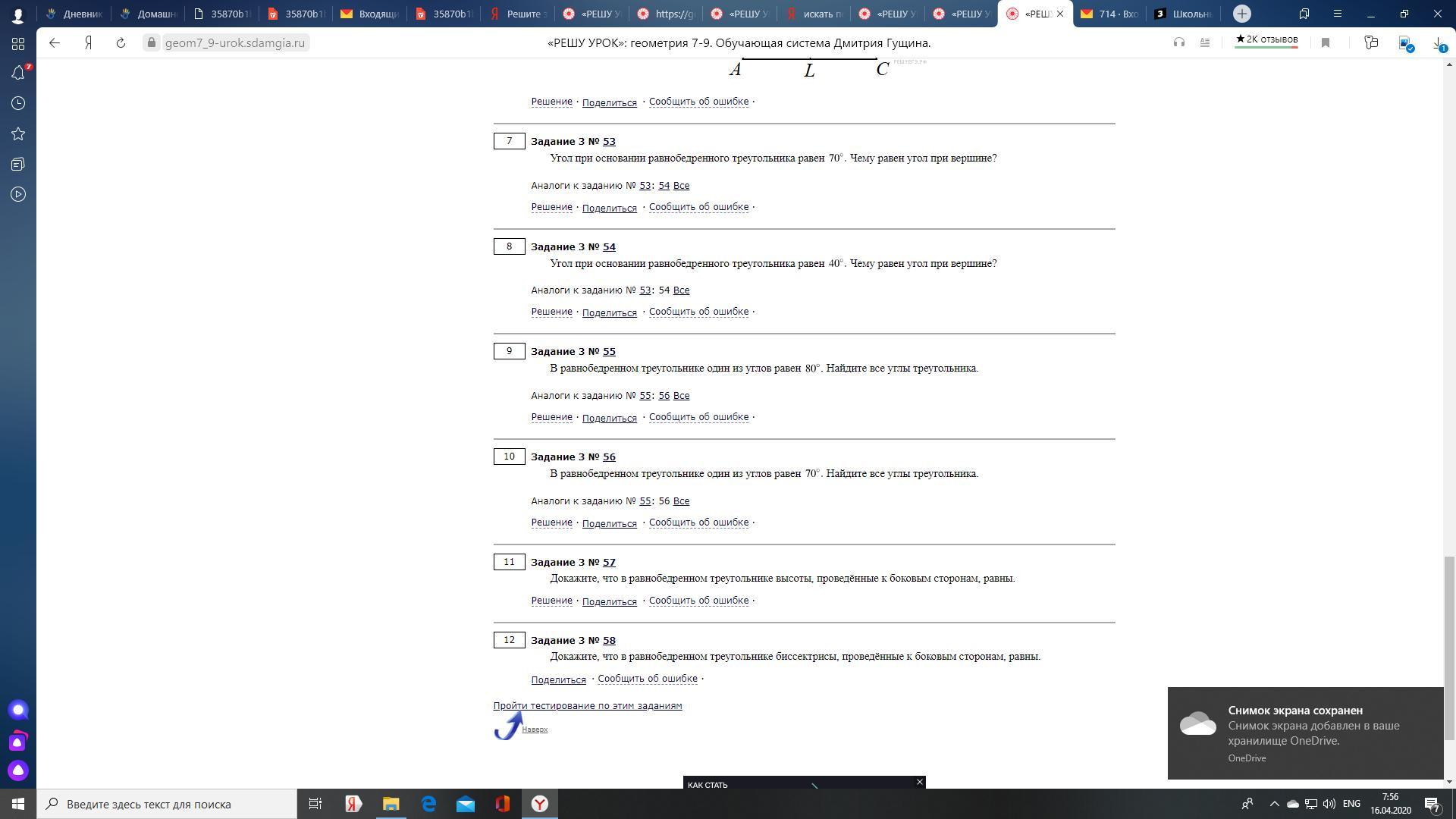Image resolution: width=1456 pixels, height=819 pixels.
Task: Expand solution for task number 57
Action: tap(551, 601)
